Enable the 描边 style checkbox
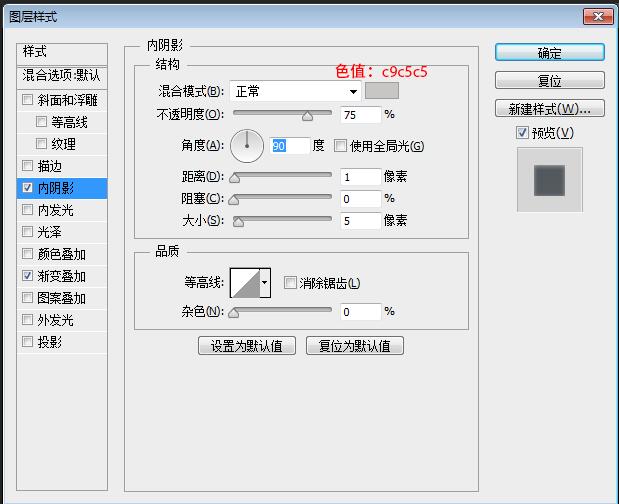Image resolution: width=619 pixels, height=504 pixels. pyautogui.click(x=27, y=165)
